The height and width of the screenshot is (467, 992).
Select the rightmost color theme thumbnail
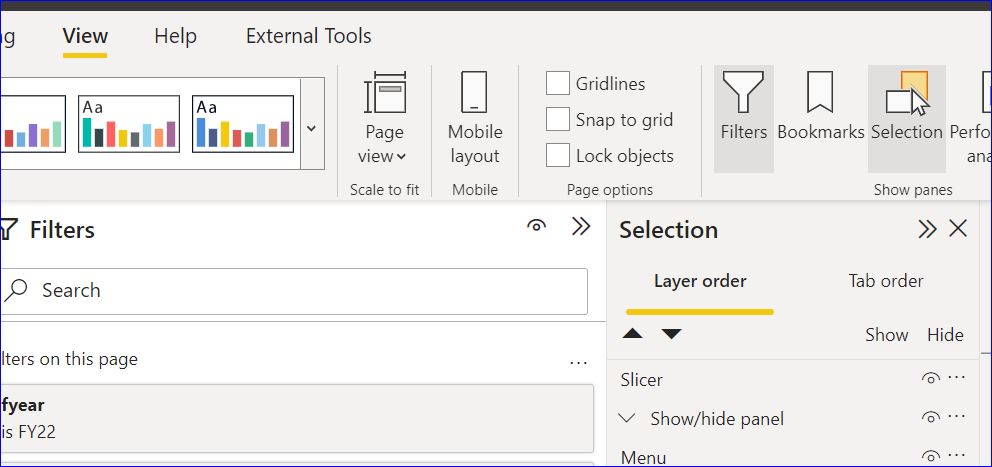click(x=243, y=124)
